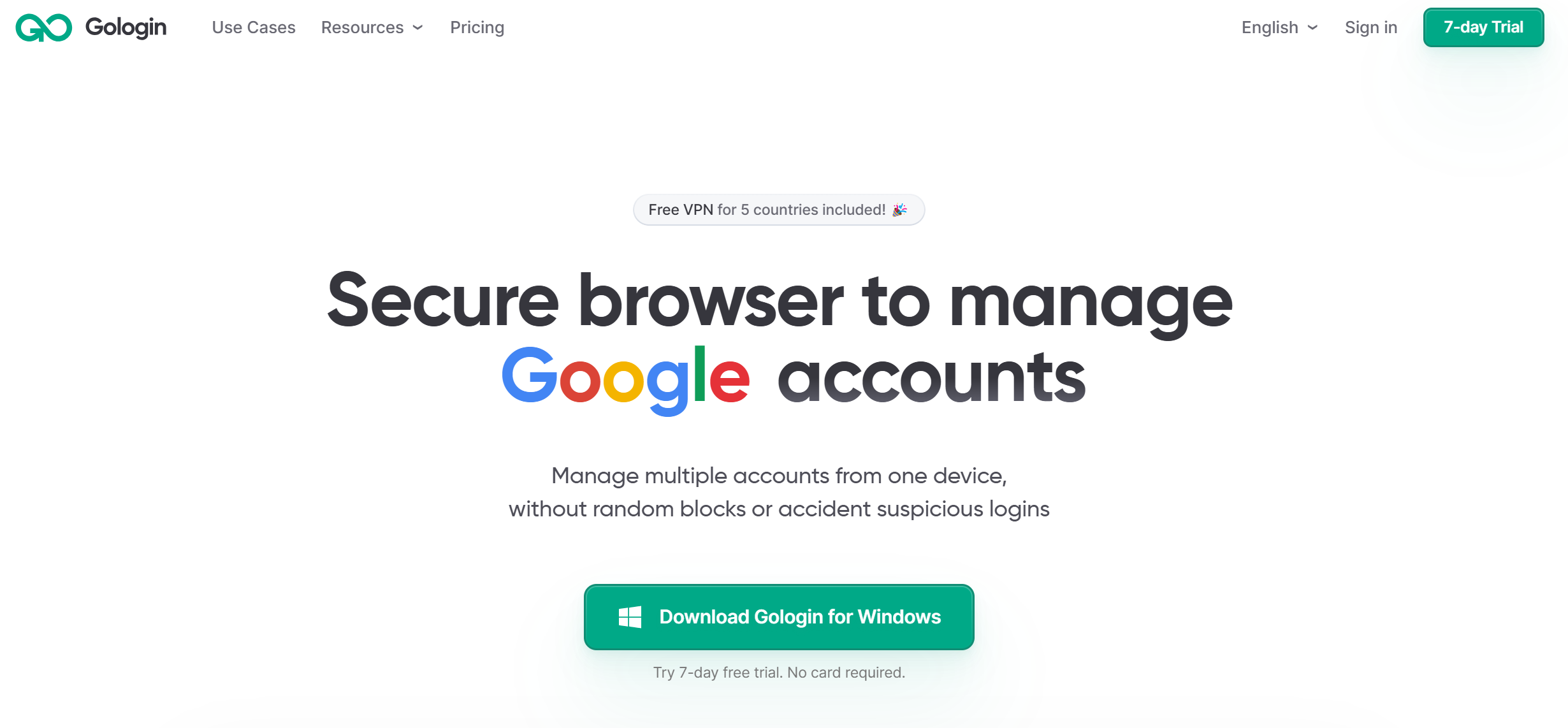
Task: Click the English language dropdown arrow
Action: (x=1312, y=27)
